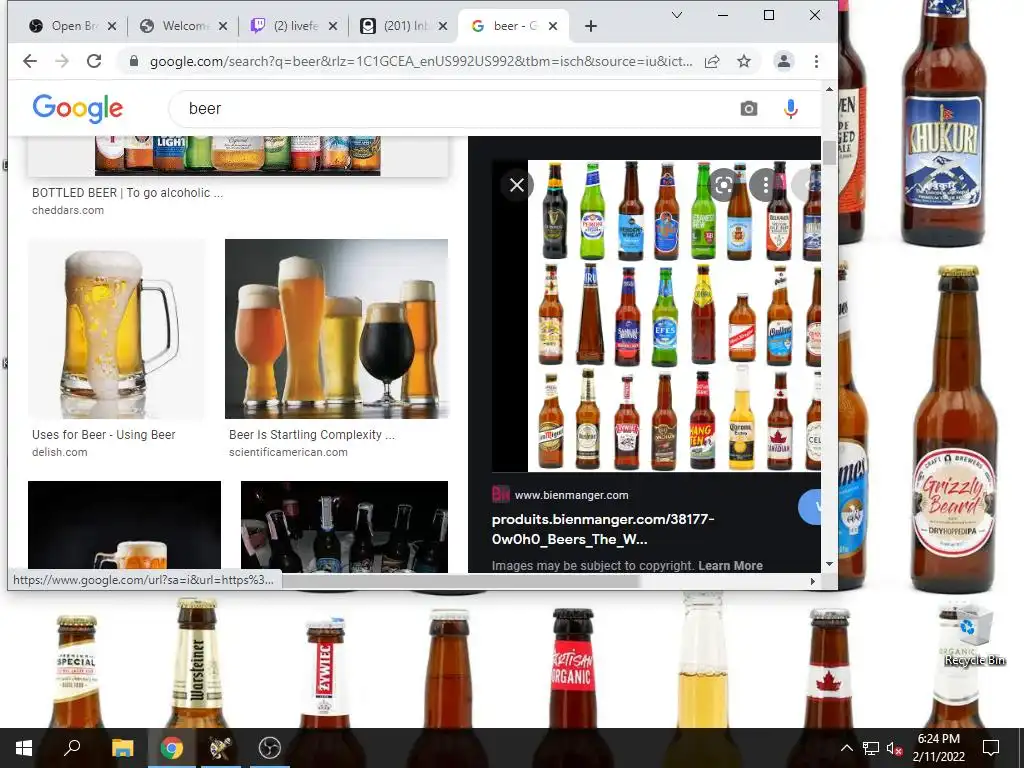
Task: Open the Windows Start menu
Action: point(24,748)
